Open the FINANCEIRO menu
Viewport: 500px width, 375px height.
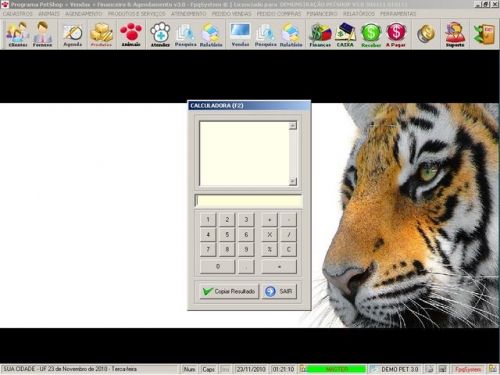(x=322, y=14)
